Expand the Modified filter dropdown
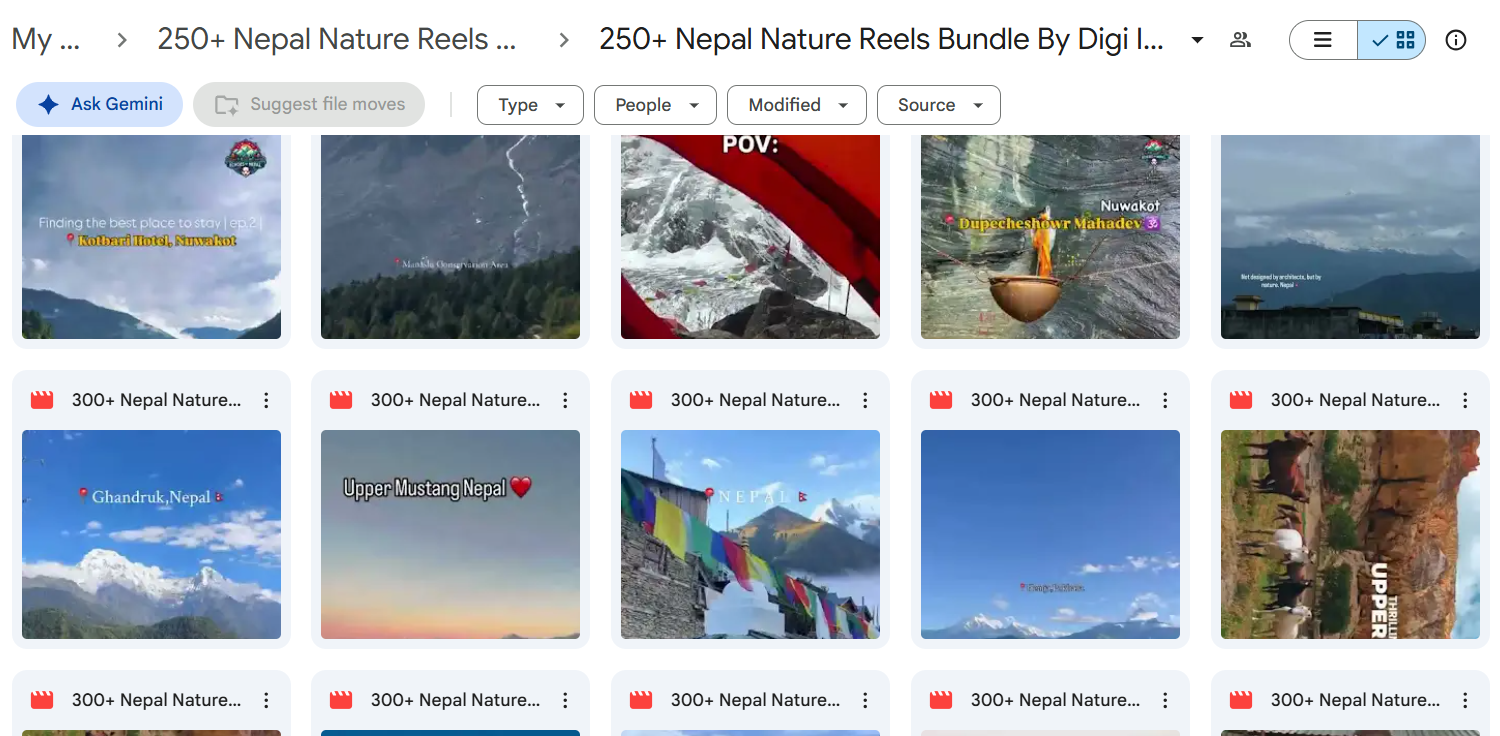The width and height of the screenshot is (1500, 736). pyautogui.click(x=797, y=105)
